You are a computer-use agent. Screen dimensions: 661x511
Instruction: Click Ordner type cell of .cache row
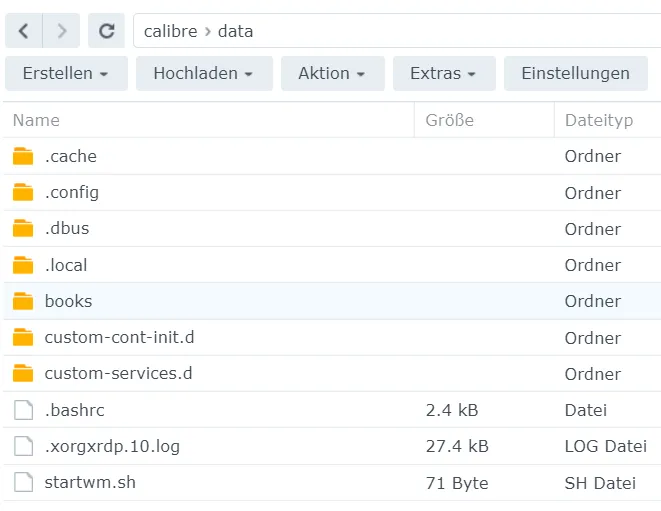(x=593, y=156)
